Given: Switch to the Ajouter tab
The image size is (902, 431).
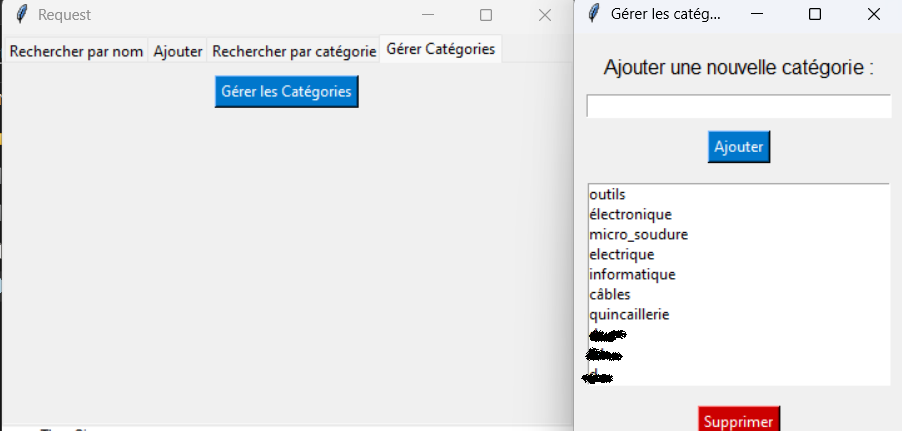Looking at the screenshot, I should (178, 51).
